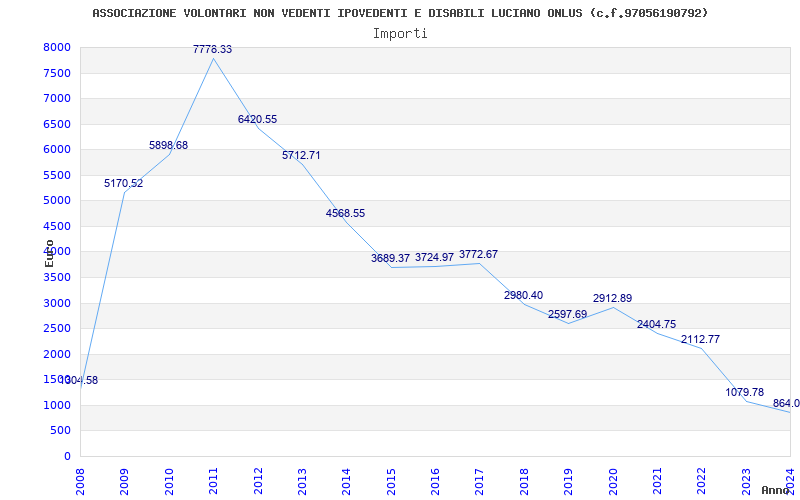Screen dimensions: 800x500
Task: Click the 2597.69 data label
Action: tap(567, 314)
